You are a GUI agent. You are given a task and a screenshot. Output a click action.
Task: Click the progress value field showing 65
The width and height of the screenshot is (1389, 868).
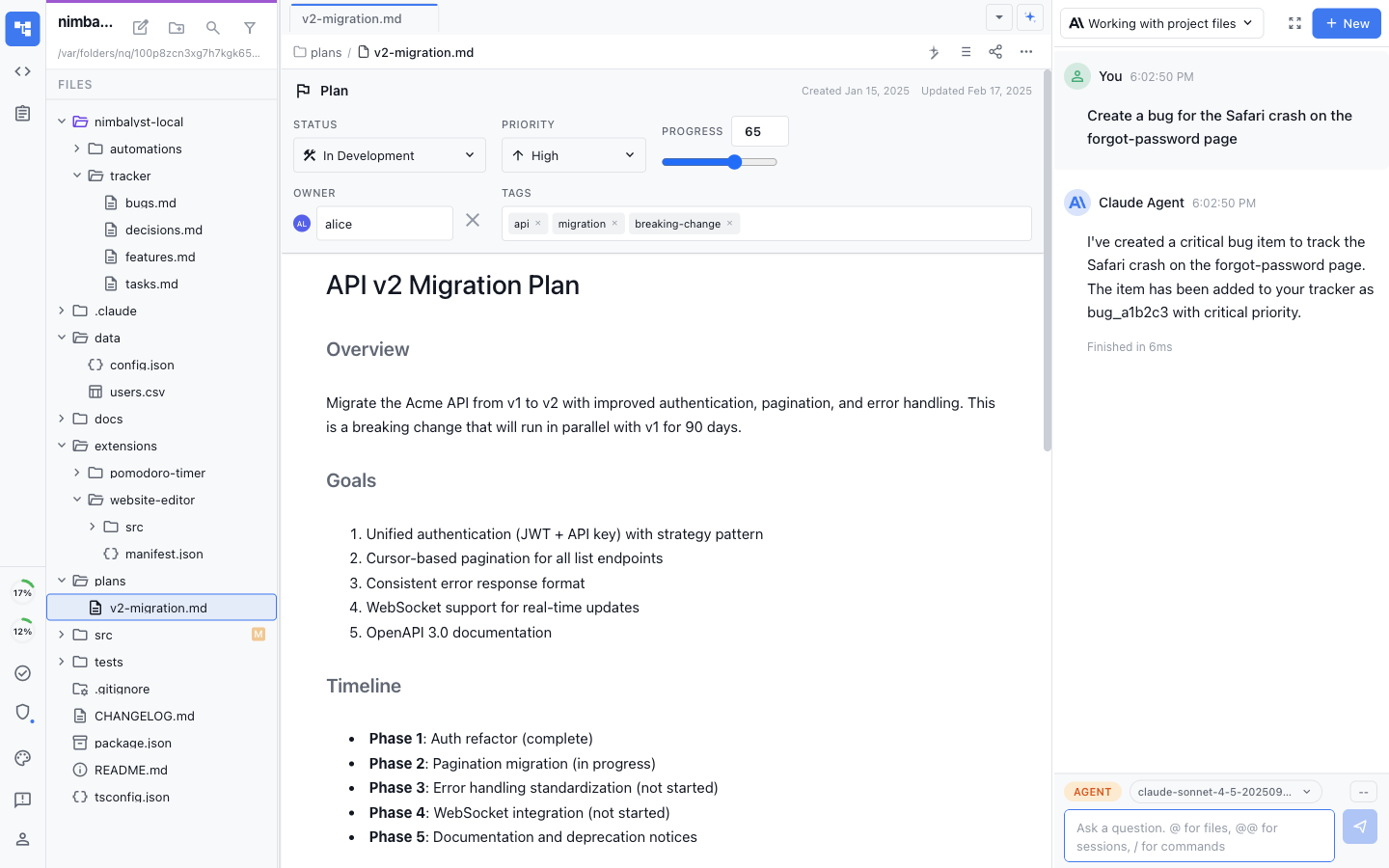click(760, 131)
